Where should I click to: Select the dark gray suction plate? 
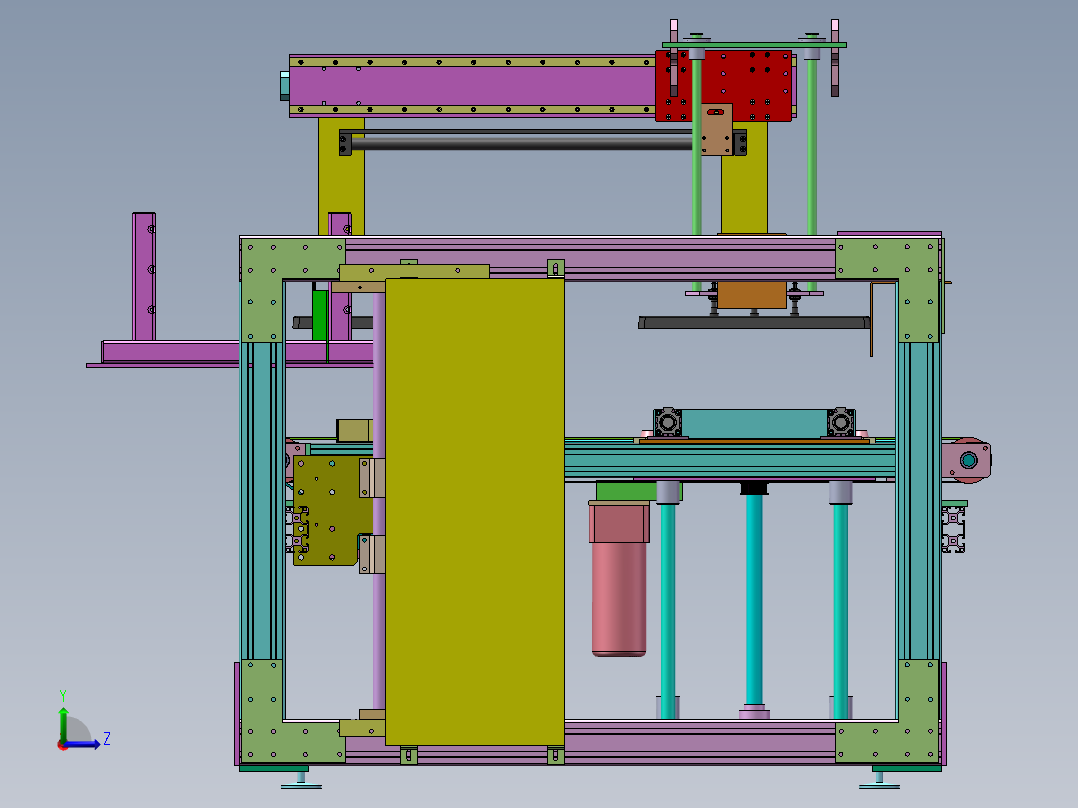click(x=754, y=322)
